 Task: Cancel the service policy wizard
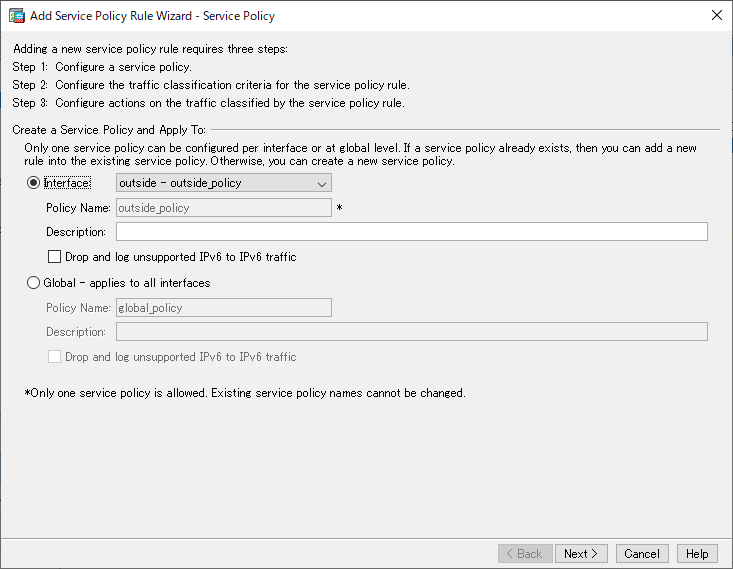642,554
